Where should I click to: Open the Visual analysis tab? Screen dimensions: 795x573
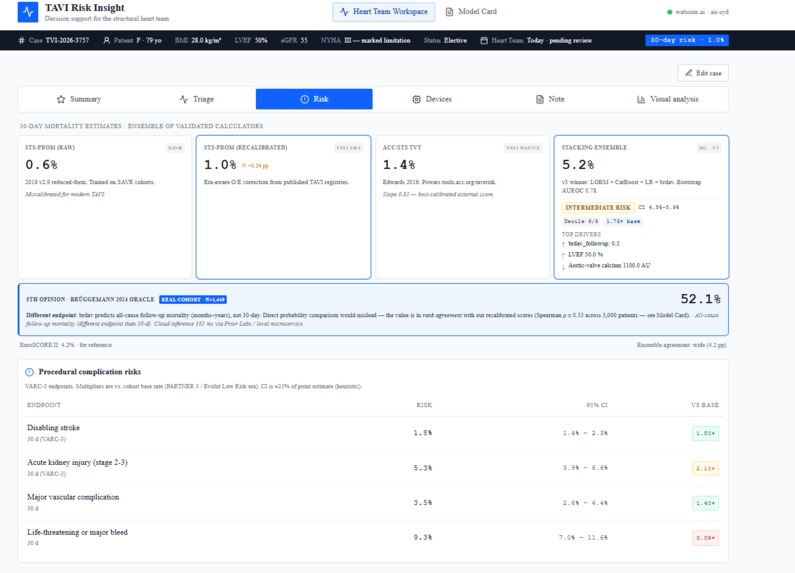point(667,99)
